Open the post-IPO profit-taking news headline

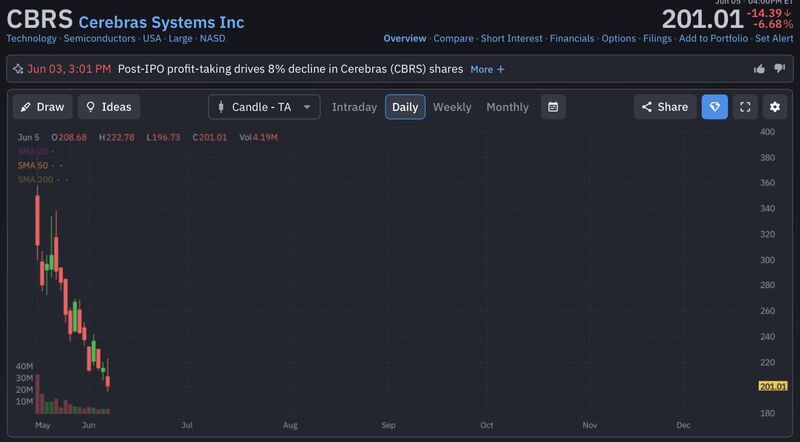[x=290, y=69]
